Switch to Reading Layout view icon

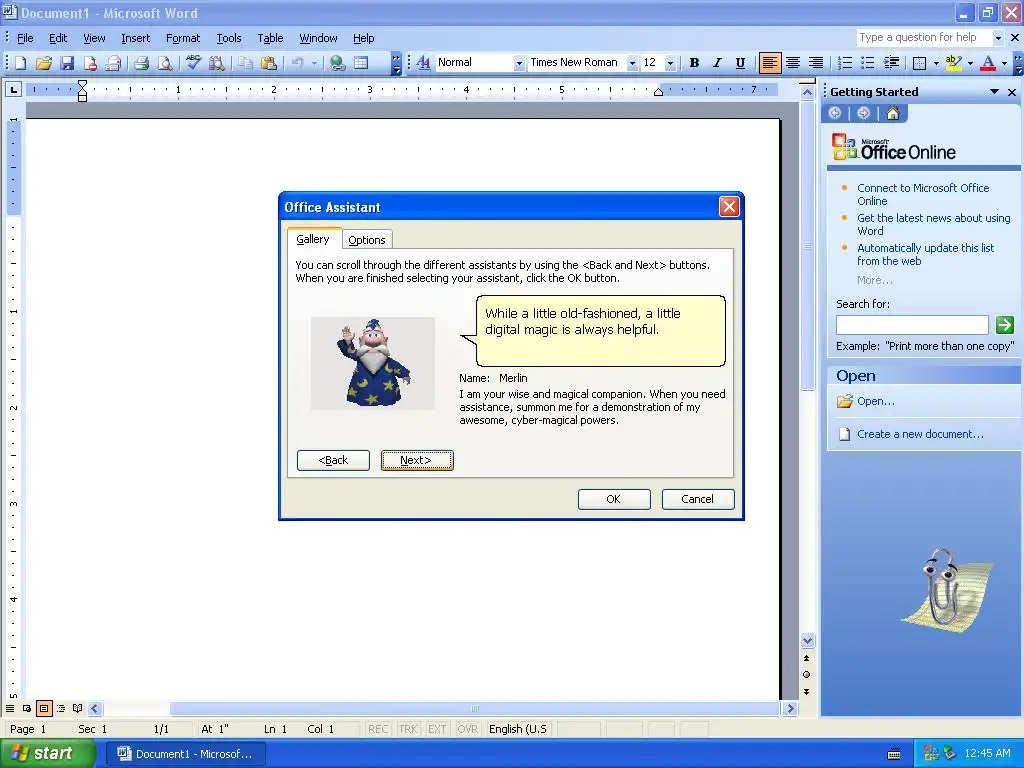coord(78,709)
